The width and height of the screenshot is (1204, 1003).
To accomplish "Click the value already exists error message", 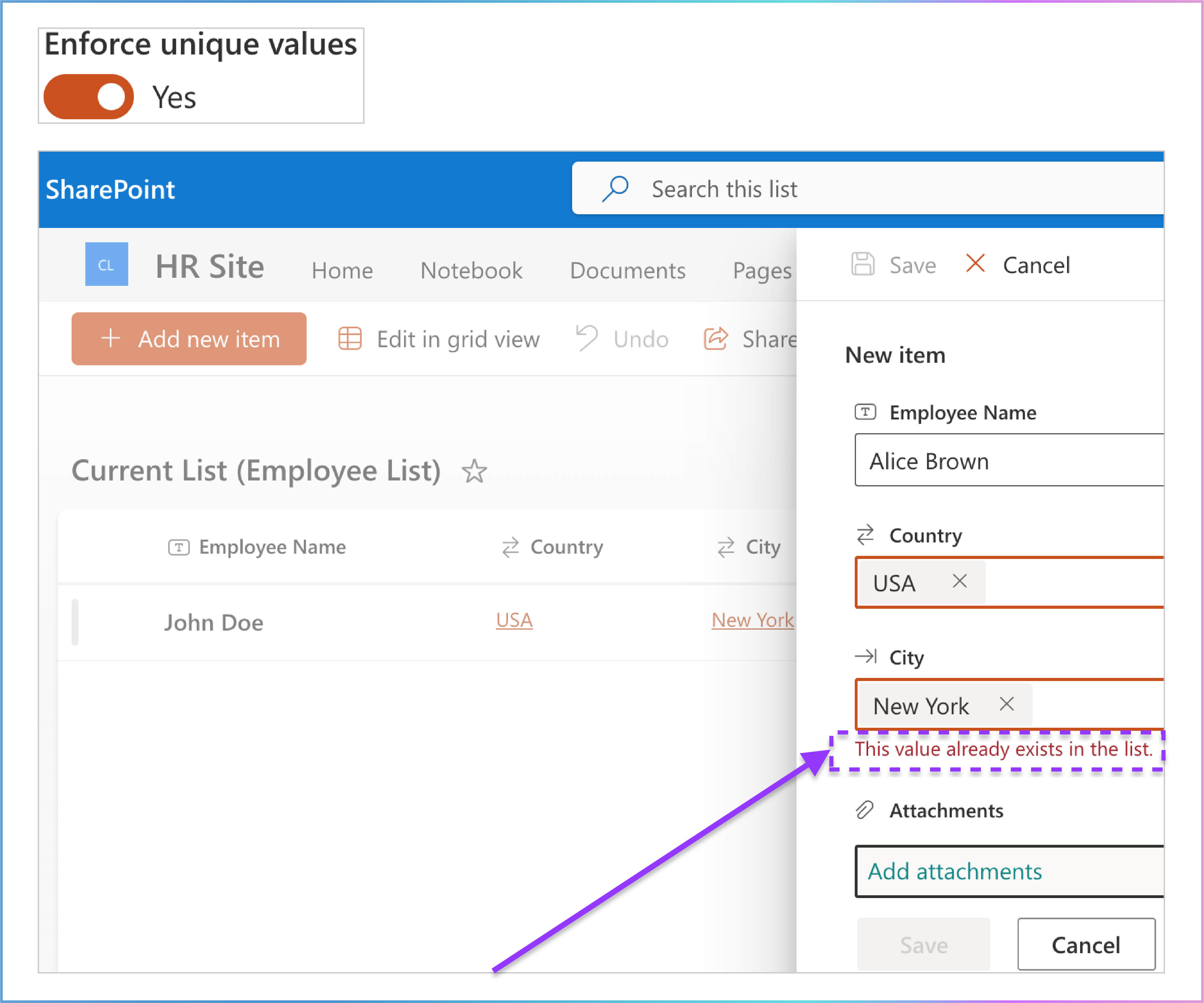I will [x=1003, y=750].
